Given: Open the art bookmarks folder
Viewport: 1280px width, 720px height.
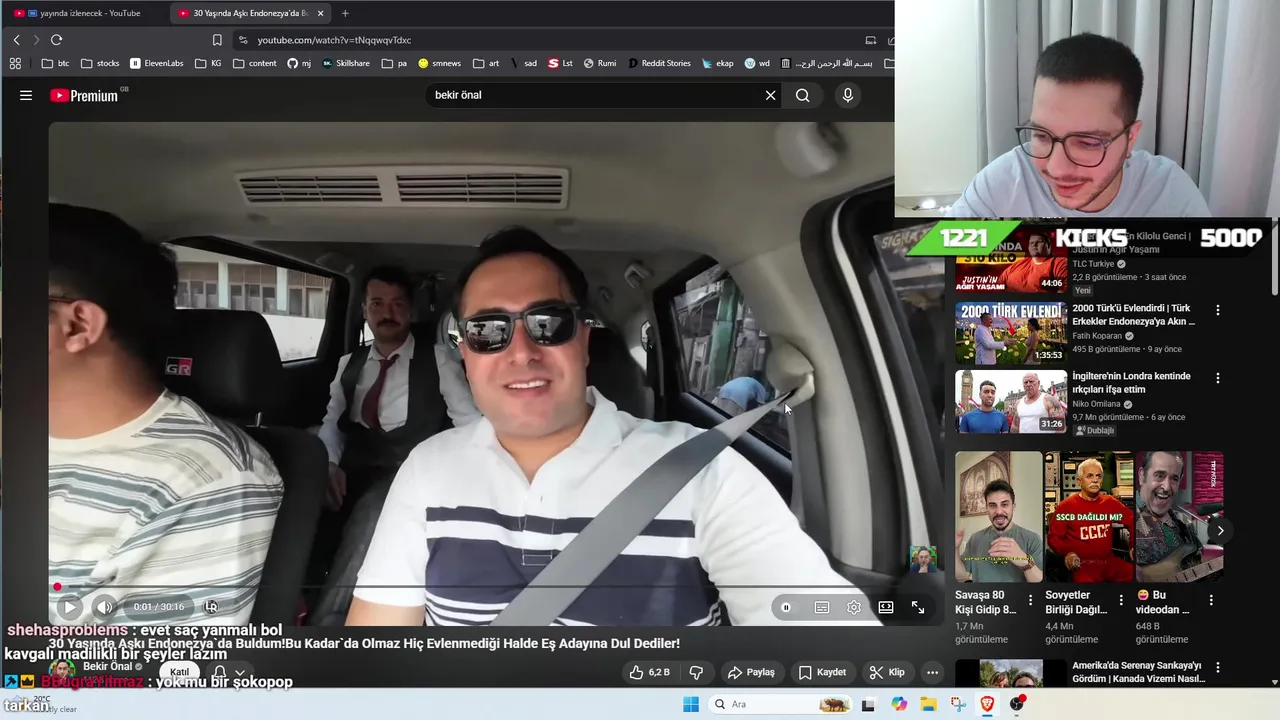Looking at the screenshot, I should [486, 63].
